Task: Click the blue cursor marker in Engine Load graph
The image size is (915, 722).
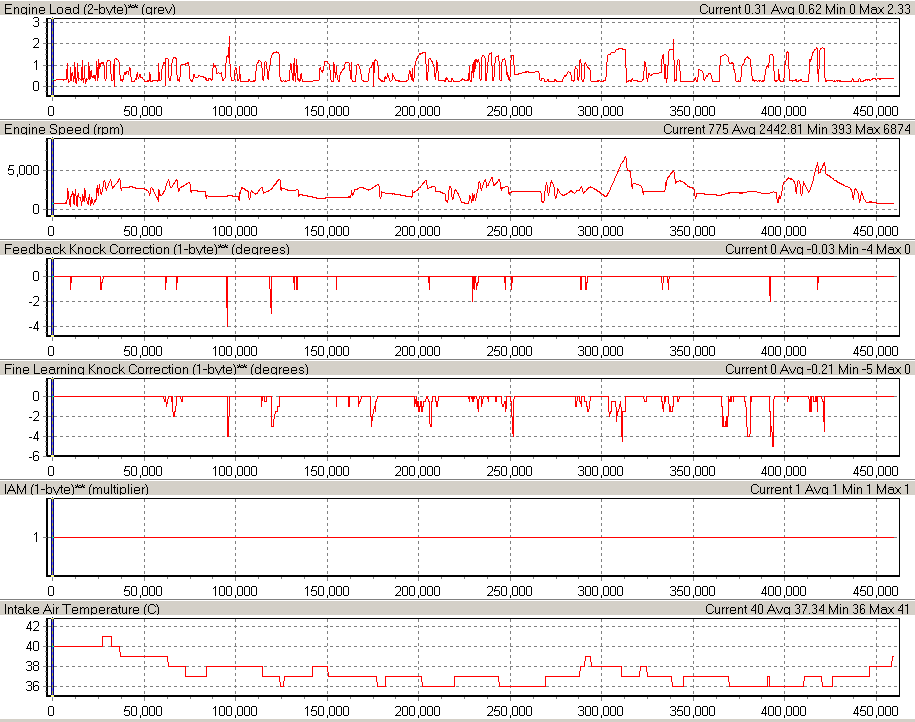Action: (x=50, y=55)
